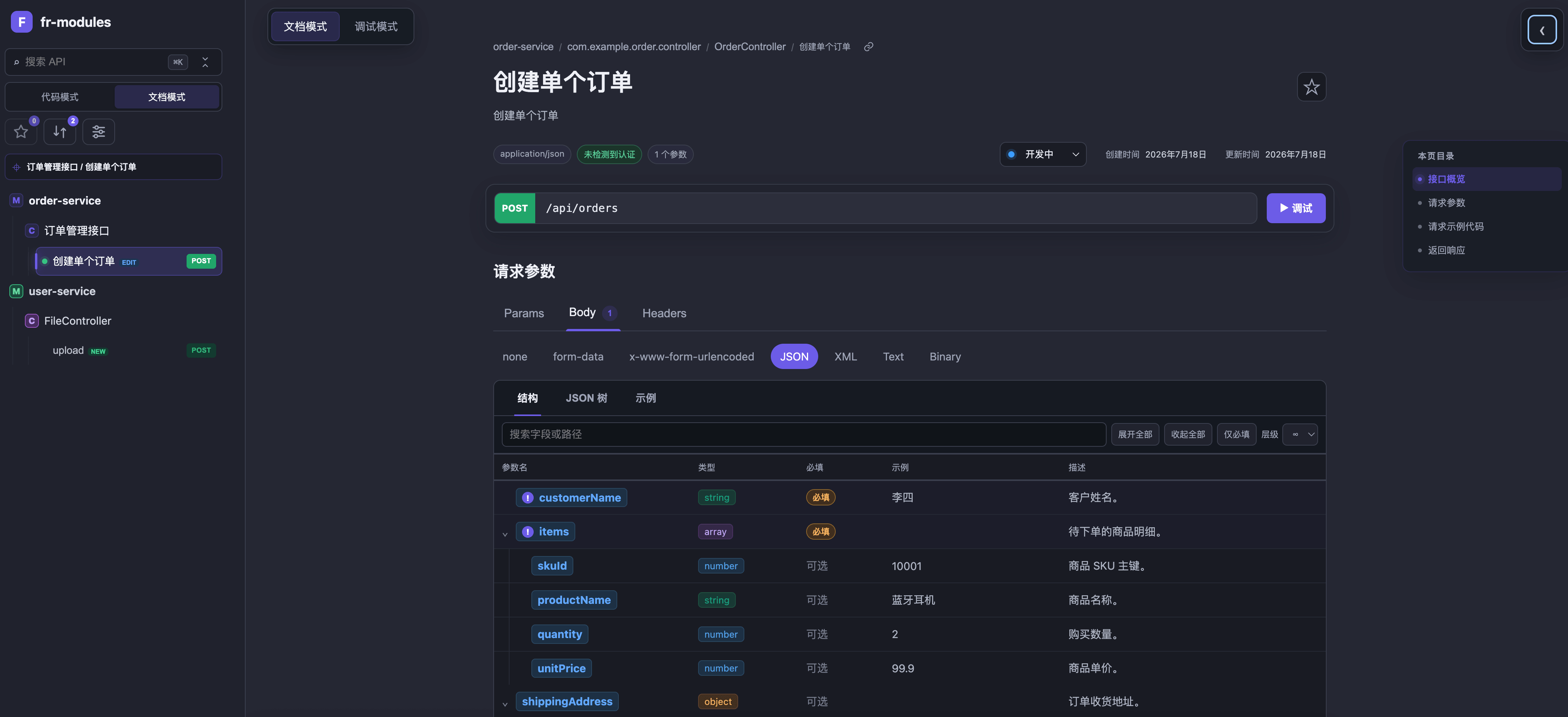Image resolution: width=1568 pixels, height=717 pixels.
Task: Select the top 调试模式 mode
Action: (x=376, y=27)
